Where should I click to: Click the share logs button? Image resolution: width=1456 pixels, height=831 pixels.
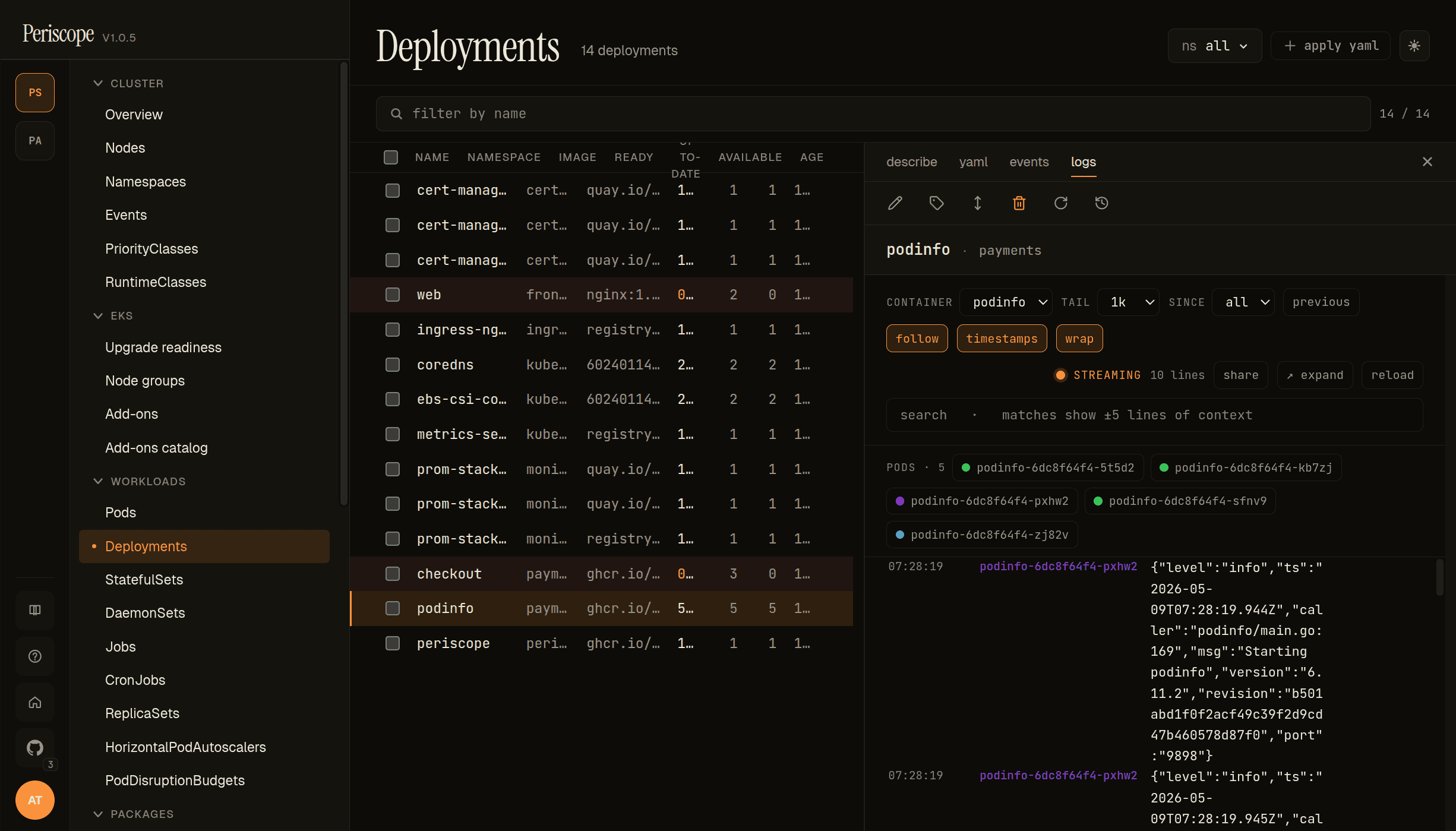pyautogui.click(x=1240, y=375)
